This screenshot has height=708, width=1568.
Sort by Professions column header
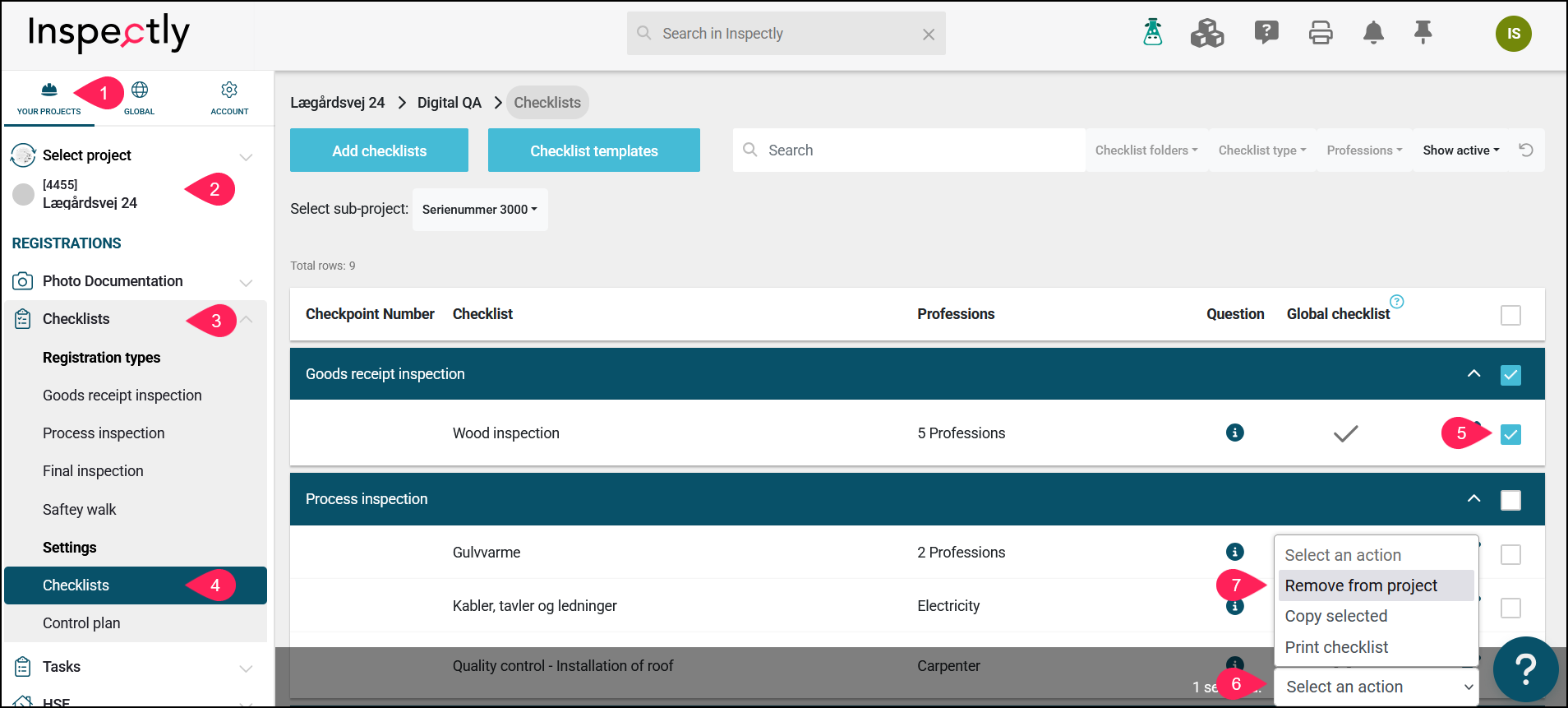click(x=956, y=314)
